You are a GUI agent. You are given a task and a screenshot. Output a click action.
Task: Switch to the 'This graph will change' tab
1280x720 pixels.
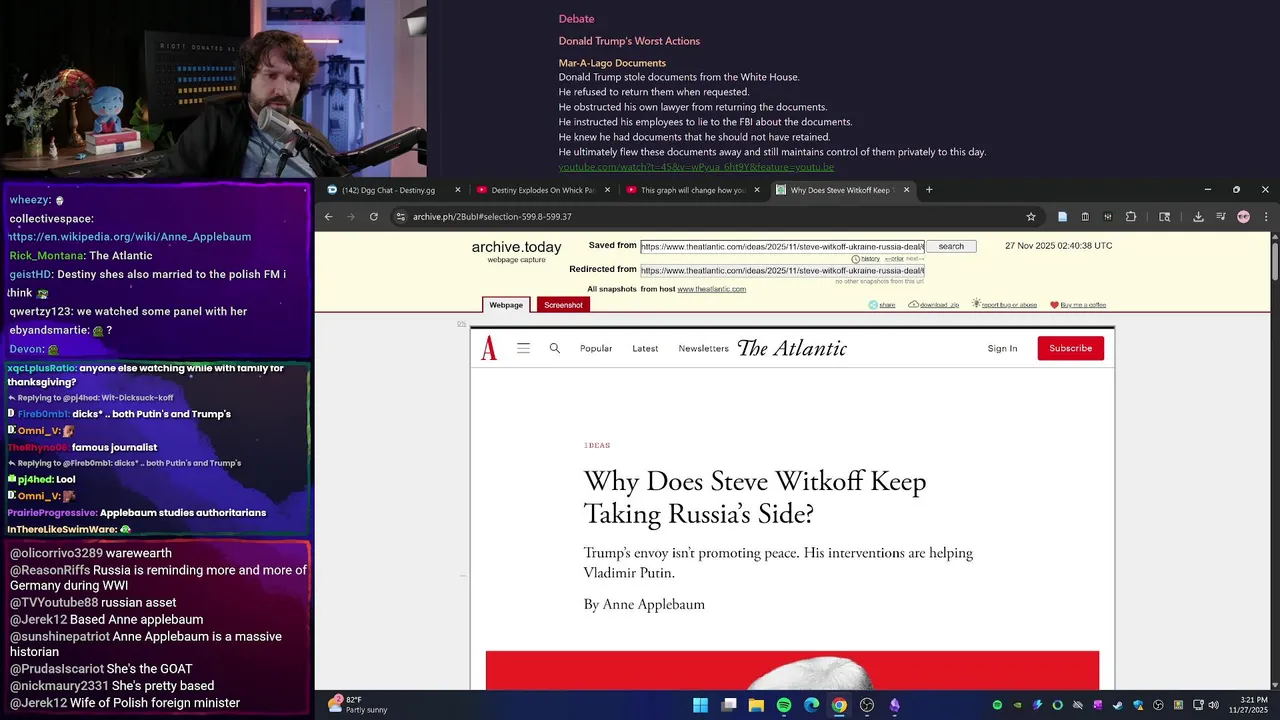tap(693, 190)
